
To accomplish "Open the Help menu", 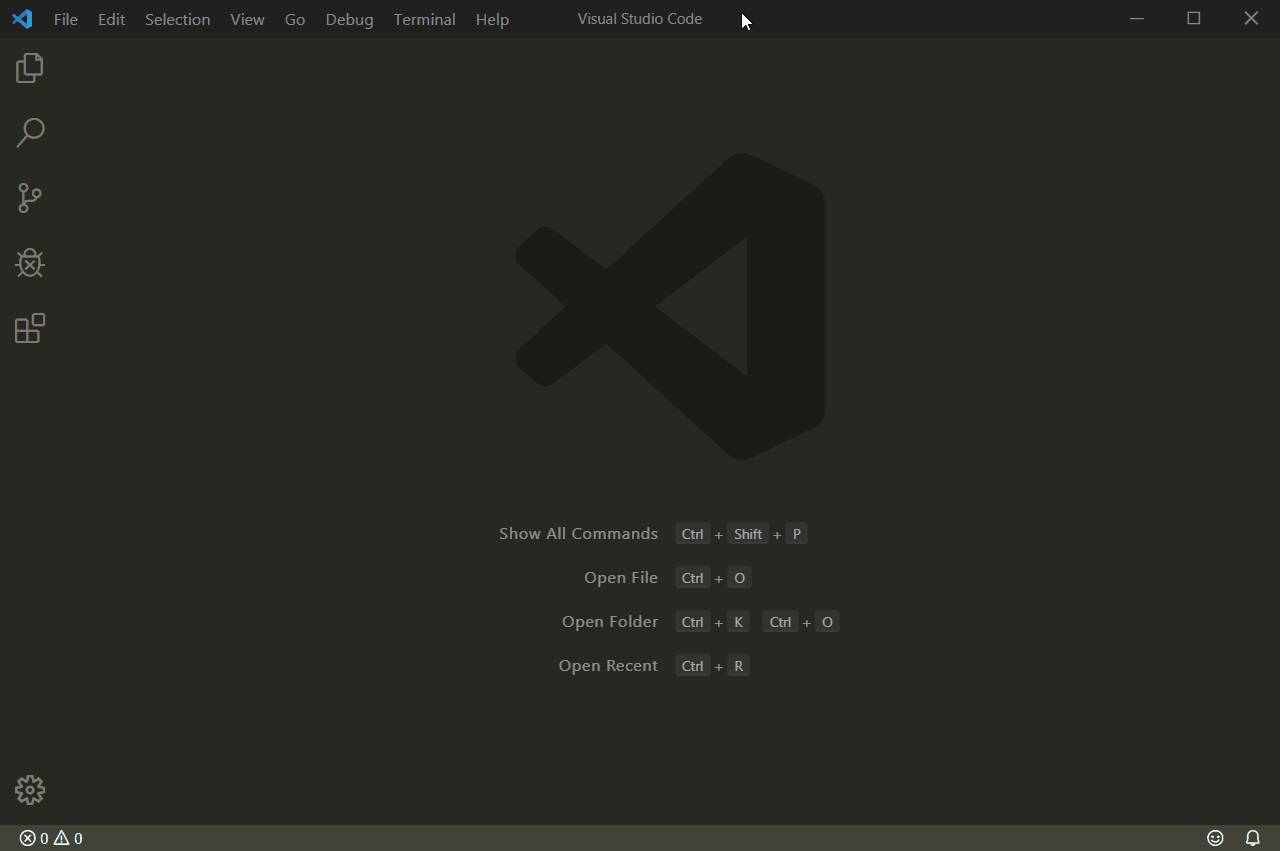I will [492, 19].
